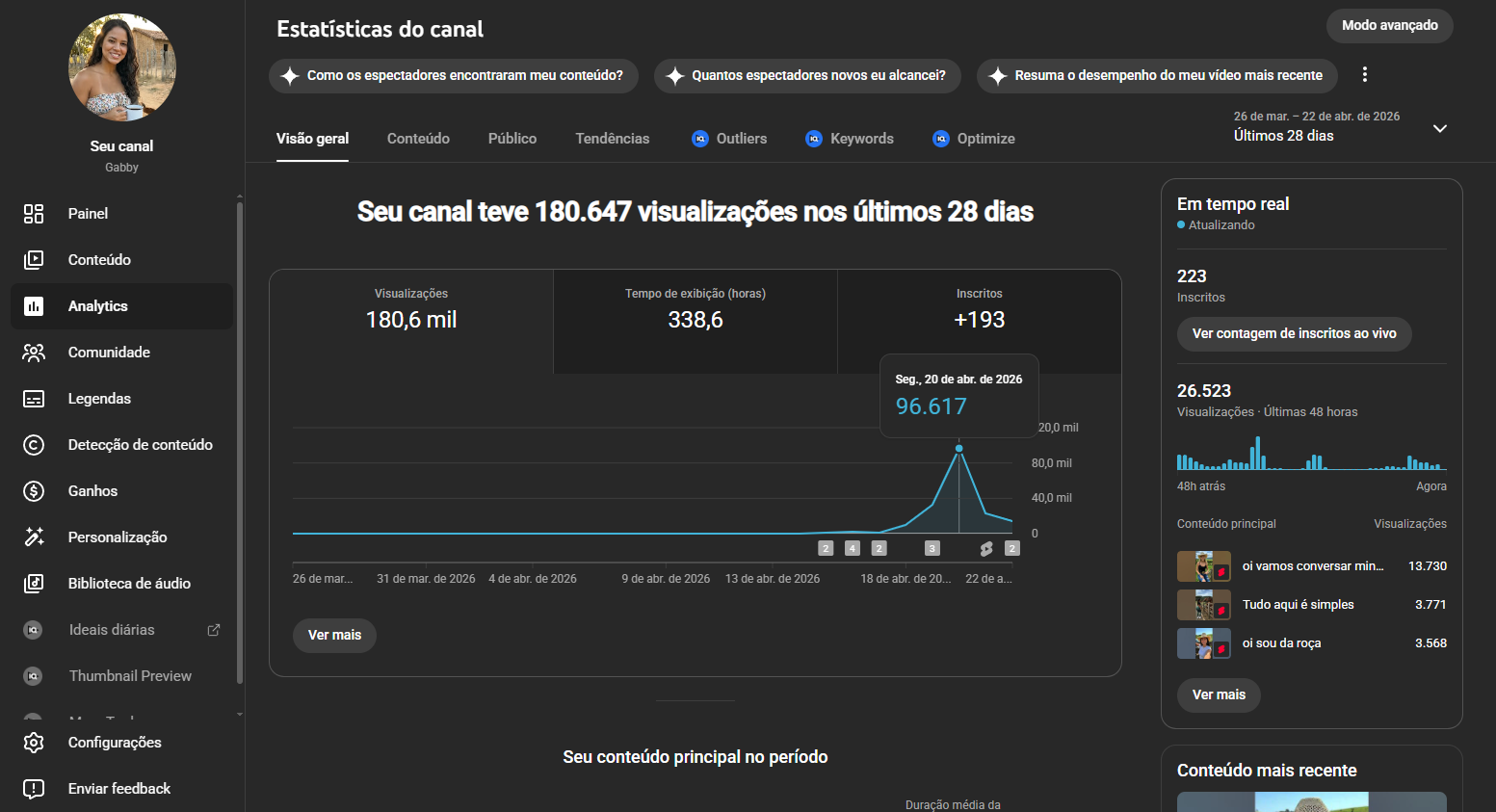Viewport: 1496px width, 812px height.
Task: Click the Quantos espectadores novos suggestion chip
Action: 807,75
